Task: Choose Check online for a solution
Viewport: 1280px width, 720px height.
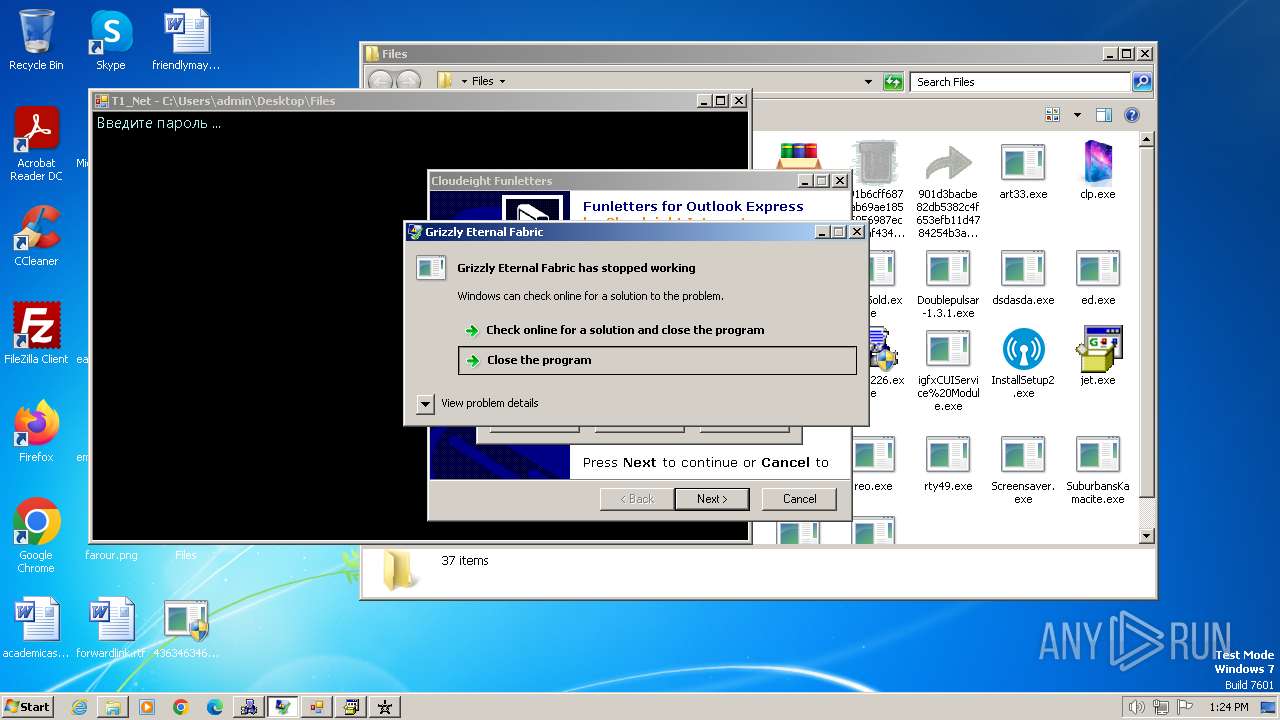Action: coord(625,330)
